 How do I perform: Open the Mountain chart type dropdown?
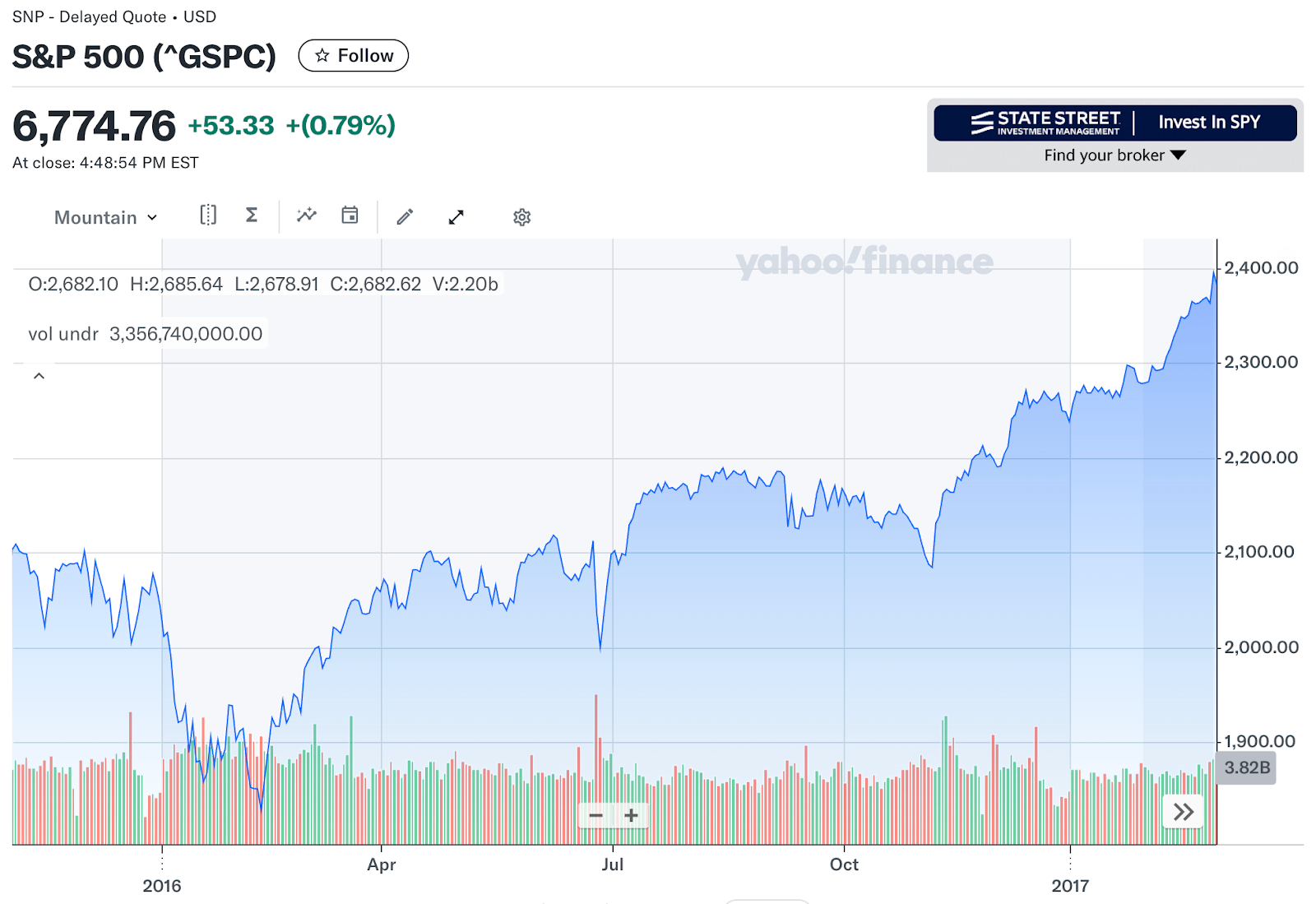[105, 217]
